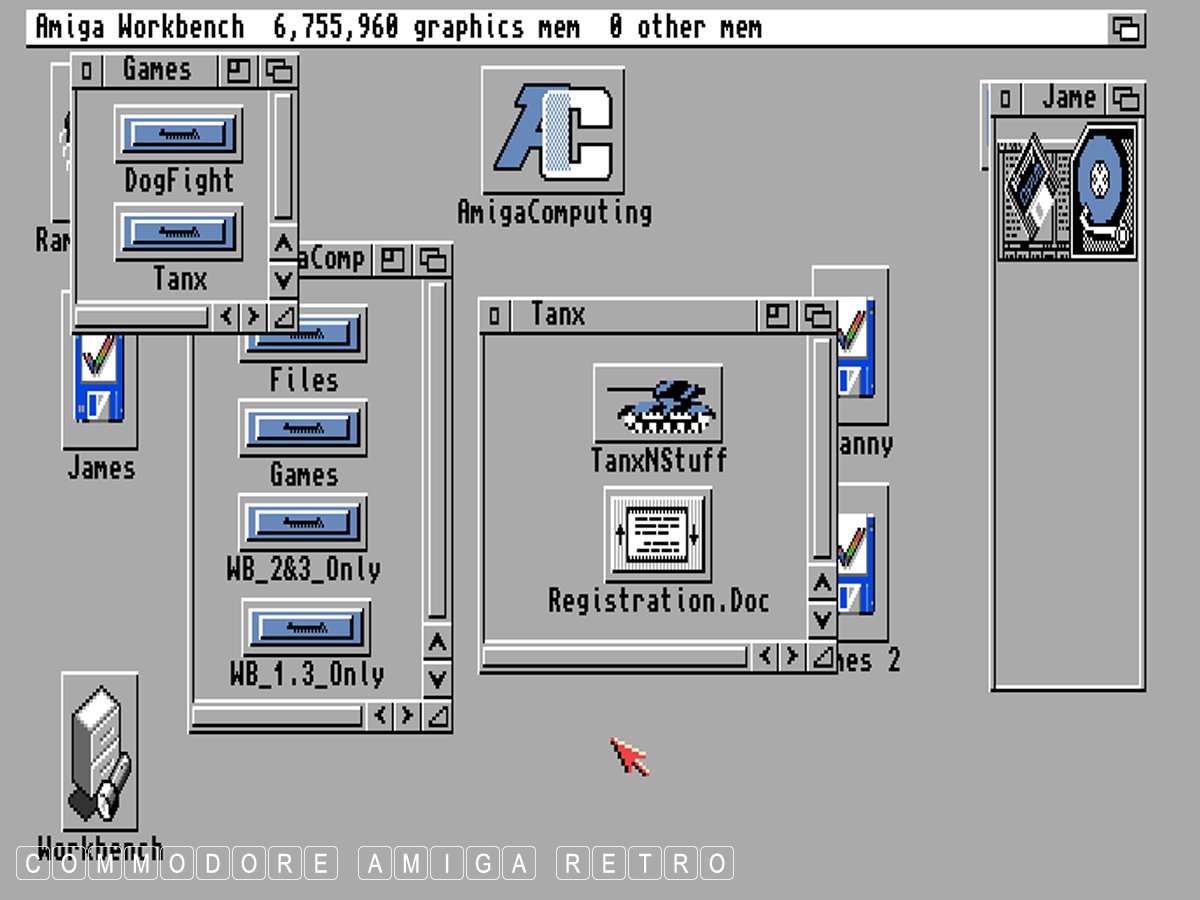Click the Games window depth gadget
Image resolution: width=1200 pixels, height=900 pixels.
(280, 71)
